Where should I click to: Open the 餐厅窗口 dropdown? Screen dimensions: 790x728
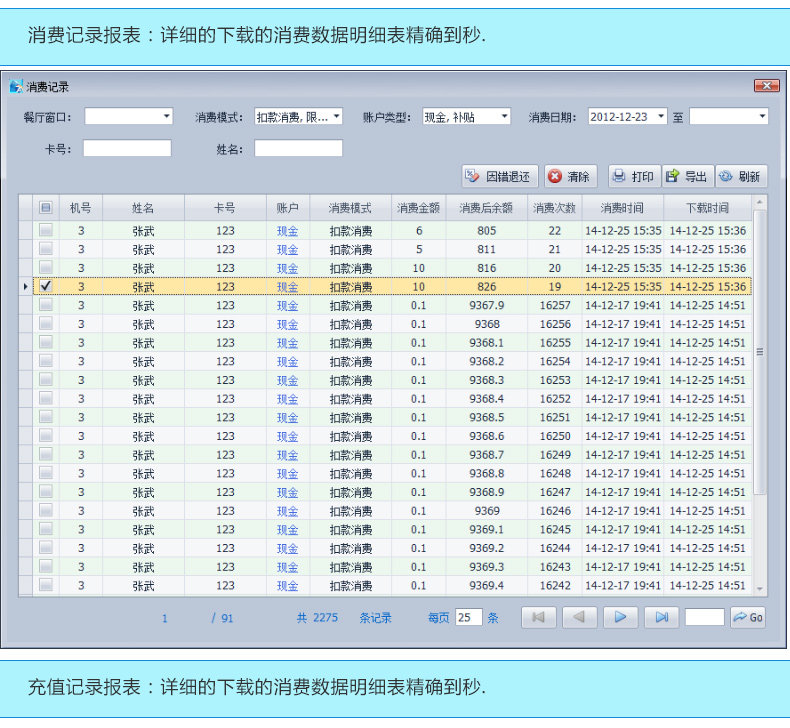(x=128, y=116)
